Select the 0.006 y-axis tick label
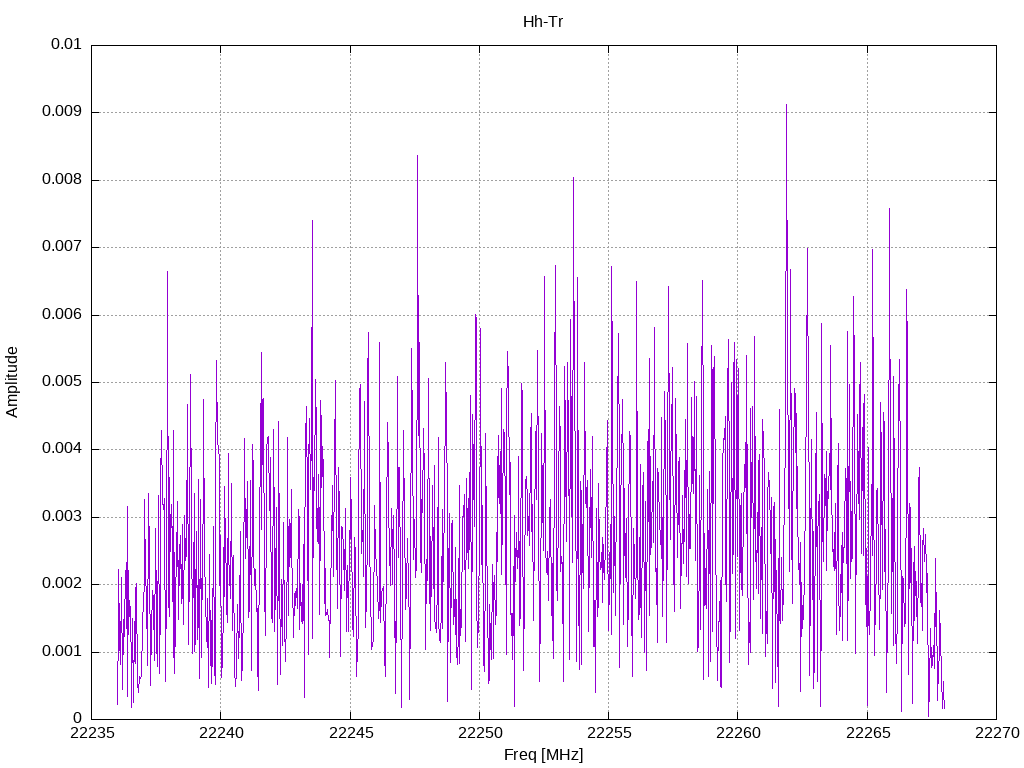 point(61,315)
